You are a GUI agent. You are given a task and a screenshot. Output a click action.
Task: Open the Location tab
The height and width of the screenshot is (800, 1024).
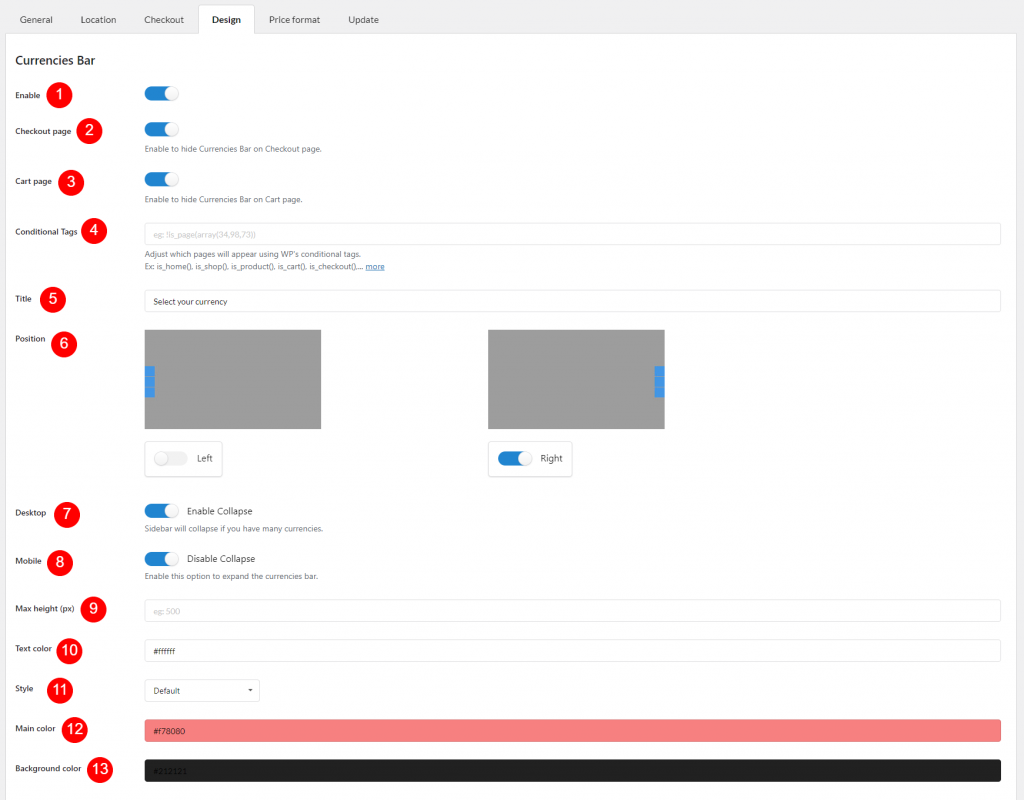pos(98,20)
